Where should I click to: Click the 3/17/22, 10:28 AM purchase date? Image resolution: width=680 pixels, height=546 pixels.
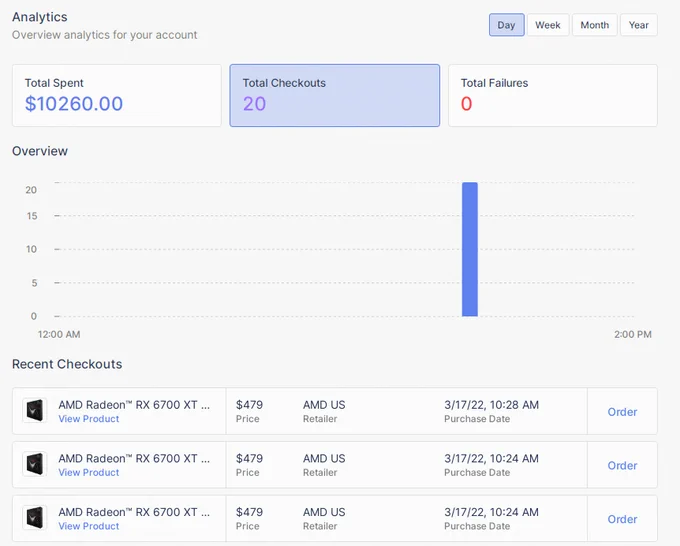[491, 405]
